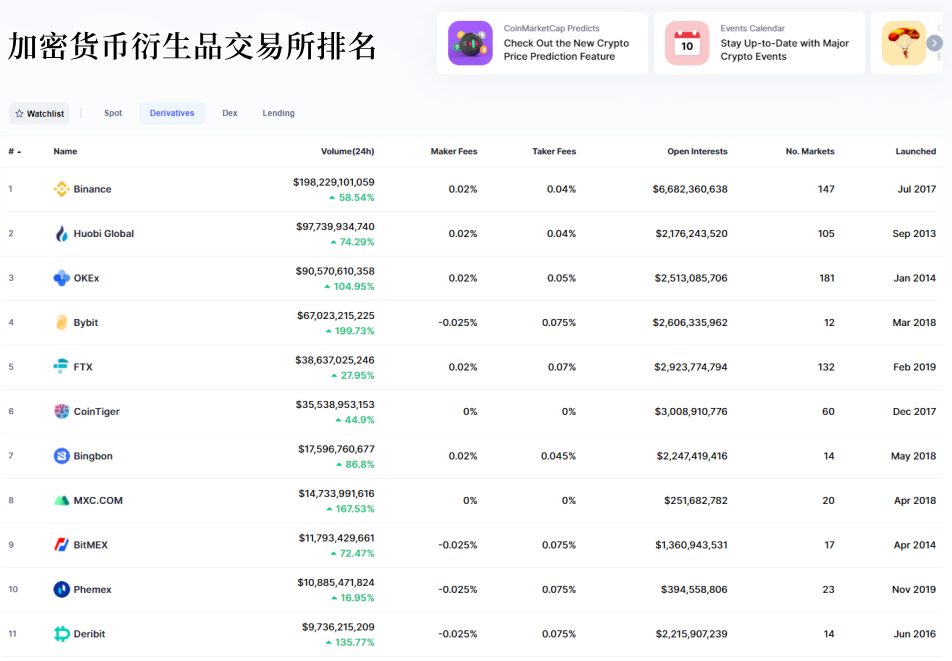This screenshot has width=952, height=661.
Task: Open the Binance exchange link
Action: (92, 189)
